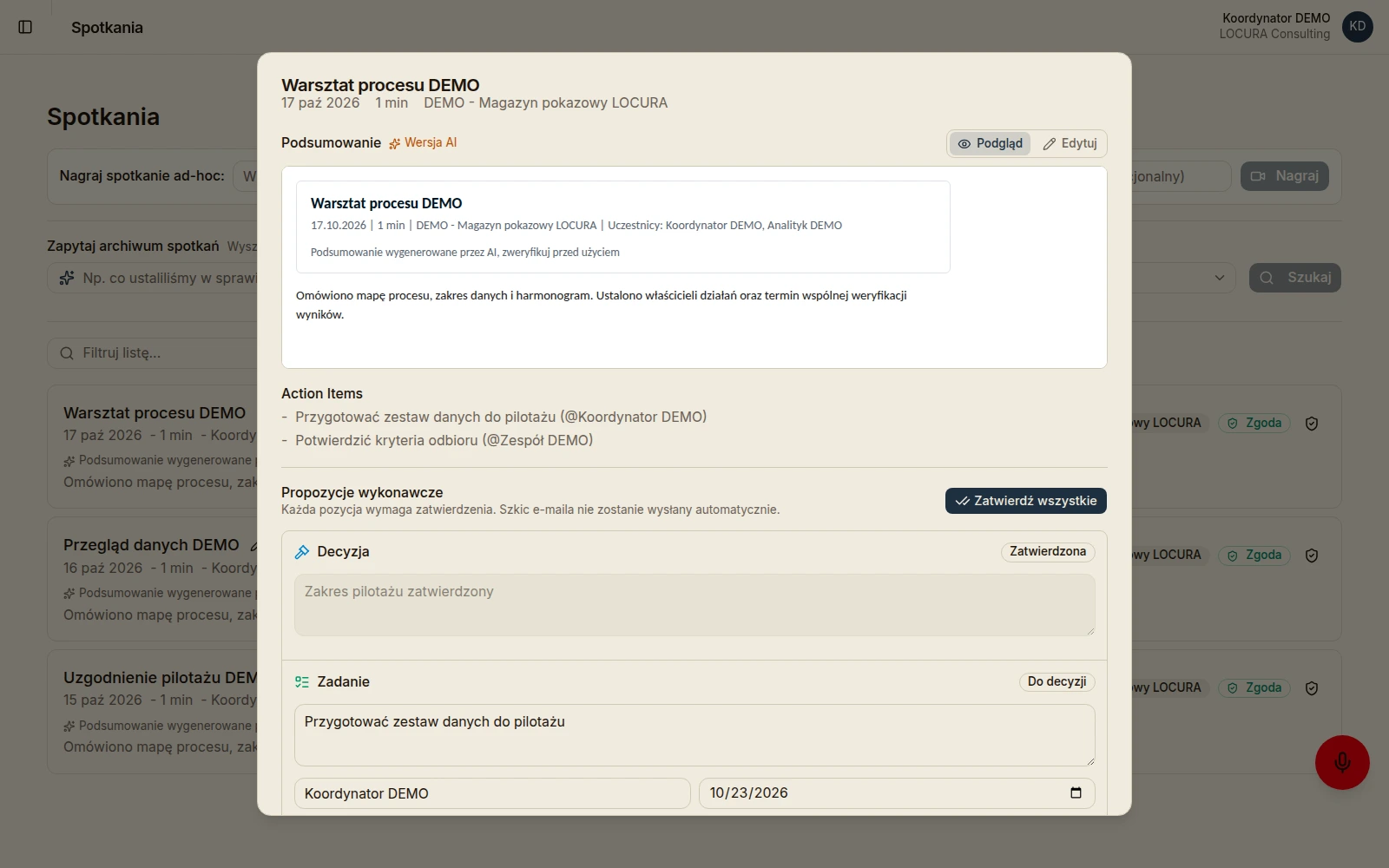This screenshot has width=1389, height=868.
Task: Click the summary card heading Warsztat procesu DEMO
Action: (386, 203)
